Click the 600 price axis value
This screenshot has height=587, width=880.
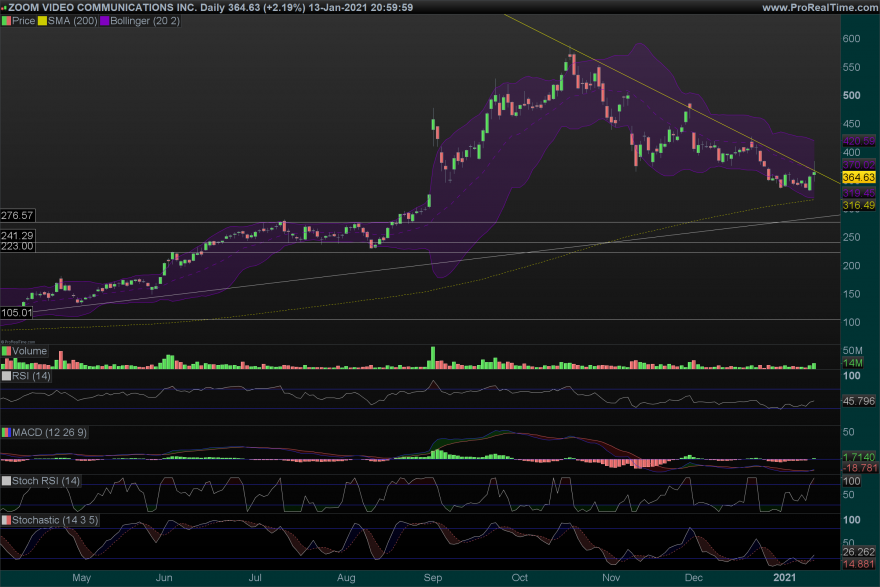click(x=851, y=39)
